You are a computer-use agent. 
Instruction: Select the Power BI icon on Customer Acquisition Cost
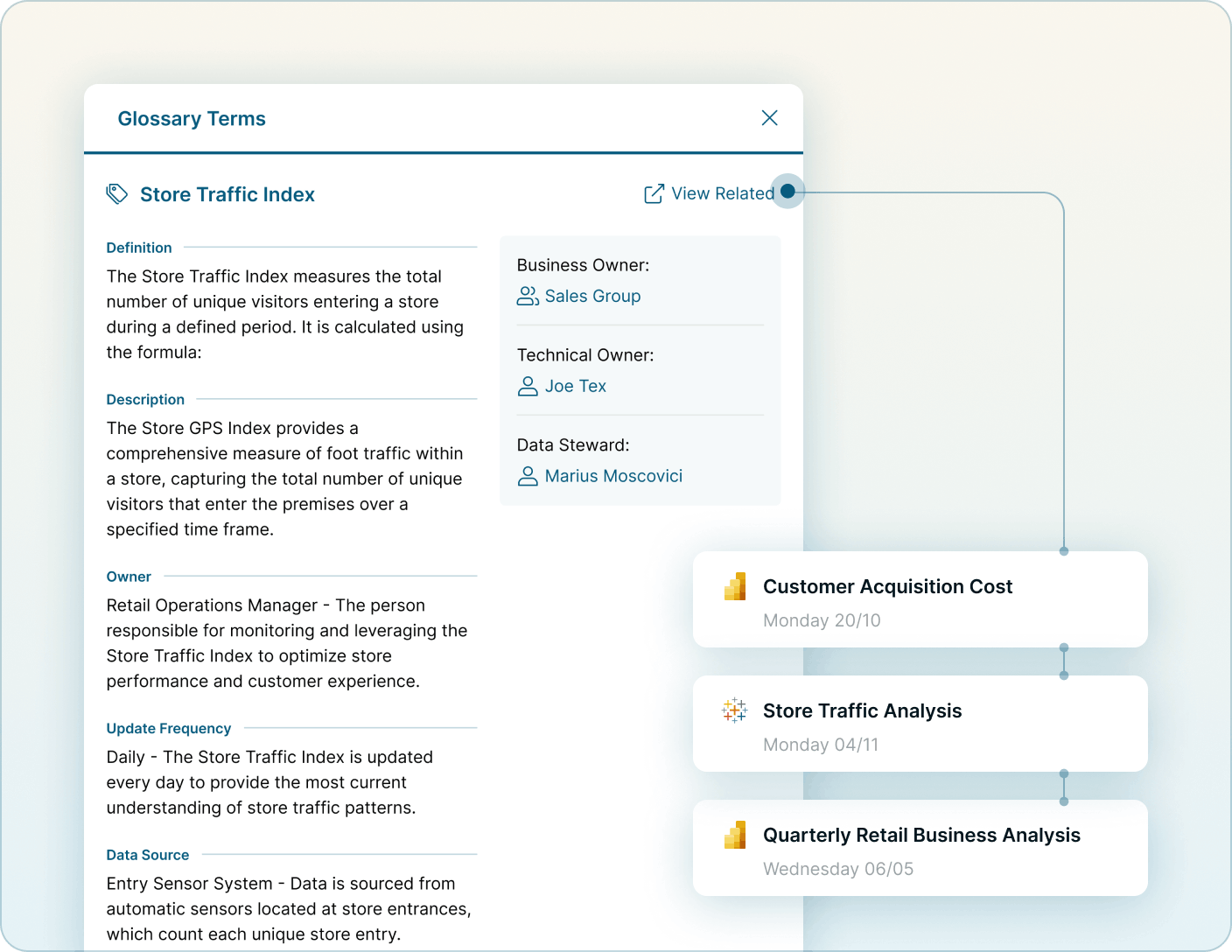735,586
